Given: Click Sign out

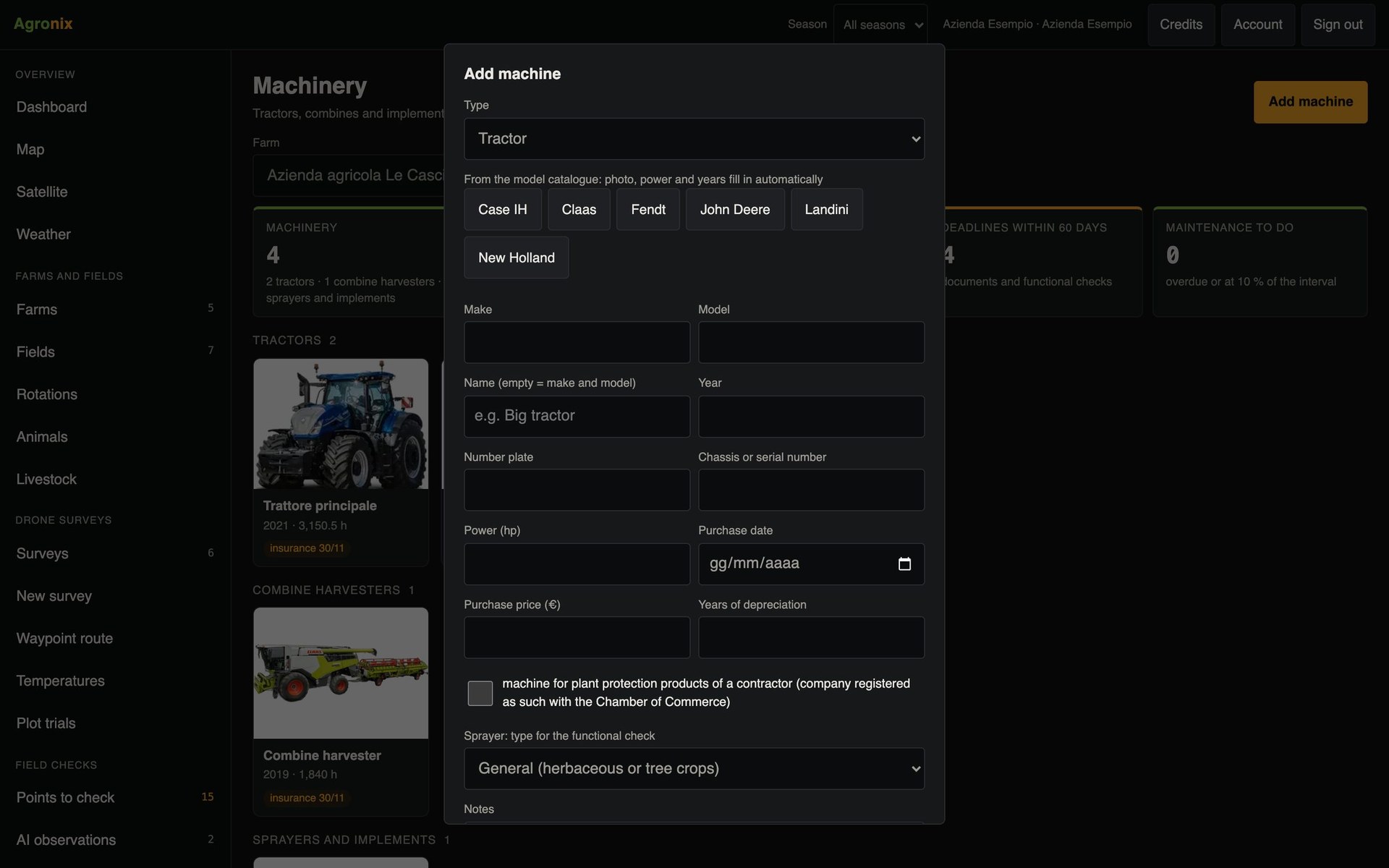Looking at the screenshot, I should coord(1338,25).
